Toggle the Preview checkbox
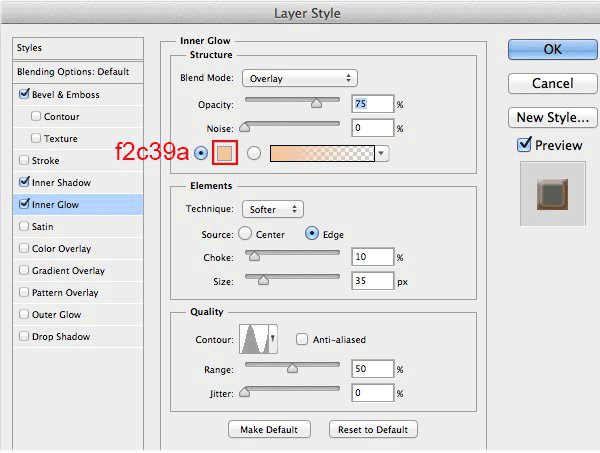This screenshot has width=600, height=453. 524,145
